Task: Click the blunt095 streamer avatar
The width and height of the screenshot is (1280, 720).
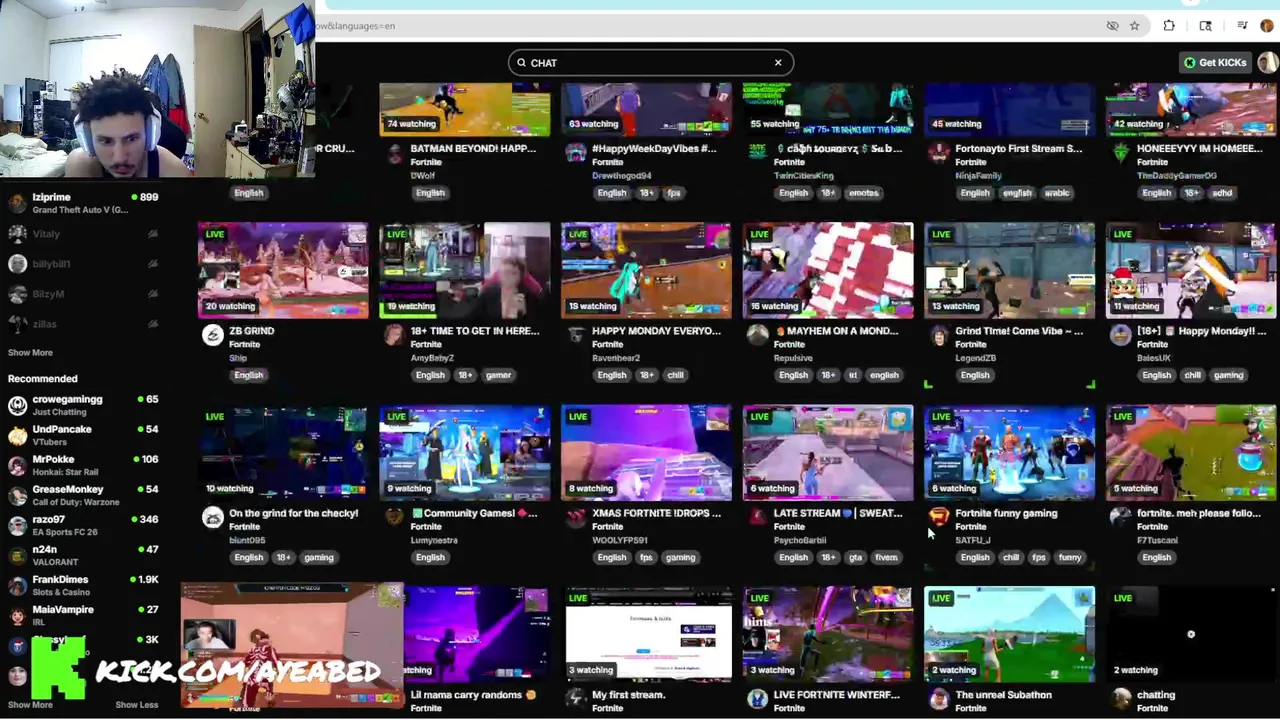Action: click(x=212, y=517)
